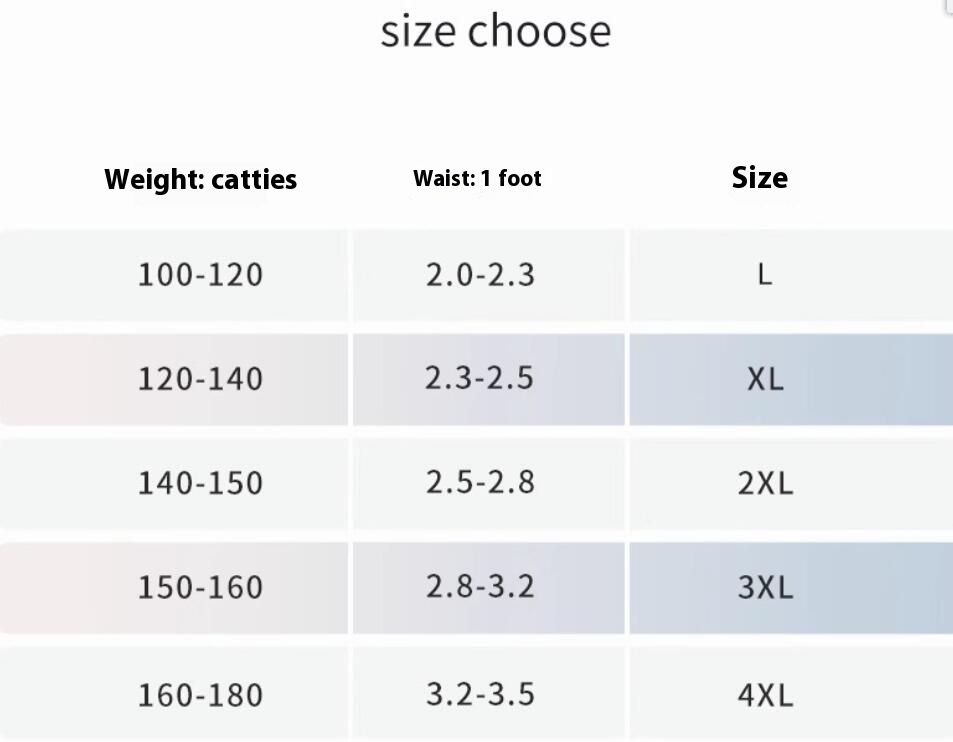
Task: Select the 150-160 weight cell
Action: pyautogui.click(x=200, y=587)
